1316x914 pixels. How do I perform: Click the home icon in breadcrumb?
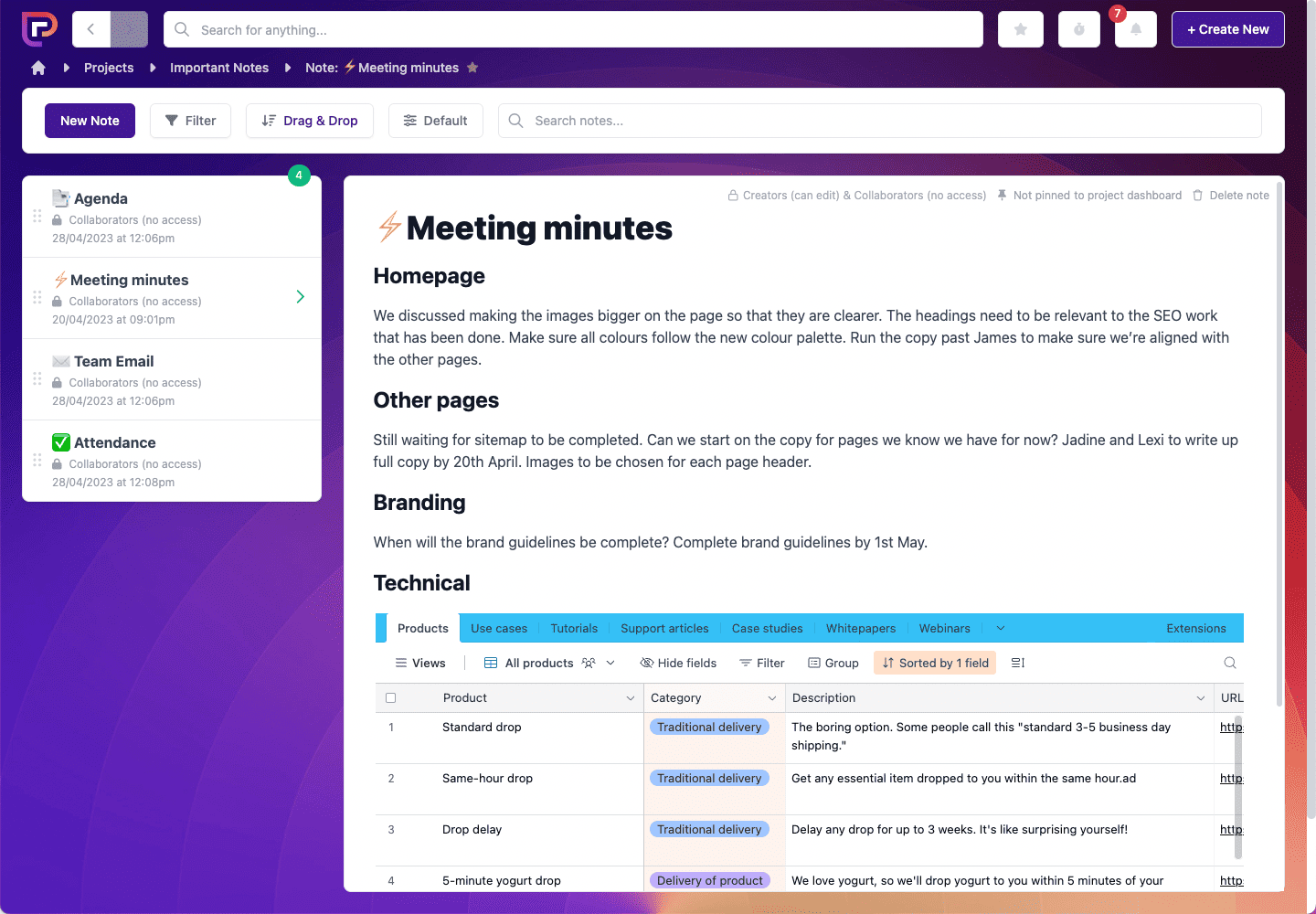pyautogui.click(x=38, y=68)
